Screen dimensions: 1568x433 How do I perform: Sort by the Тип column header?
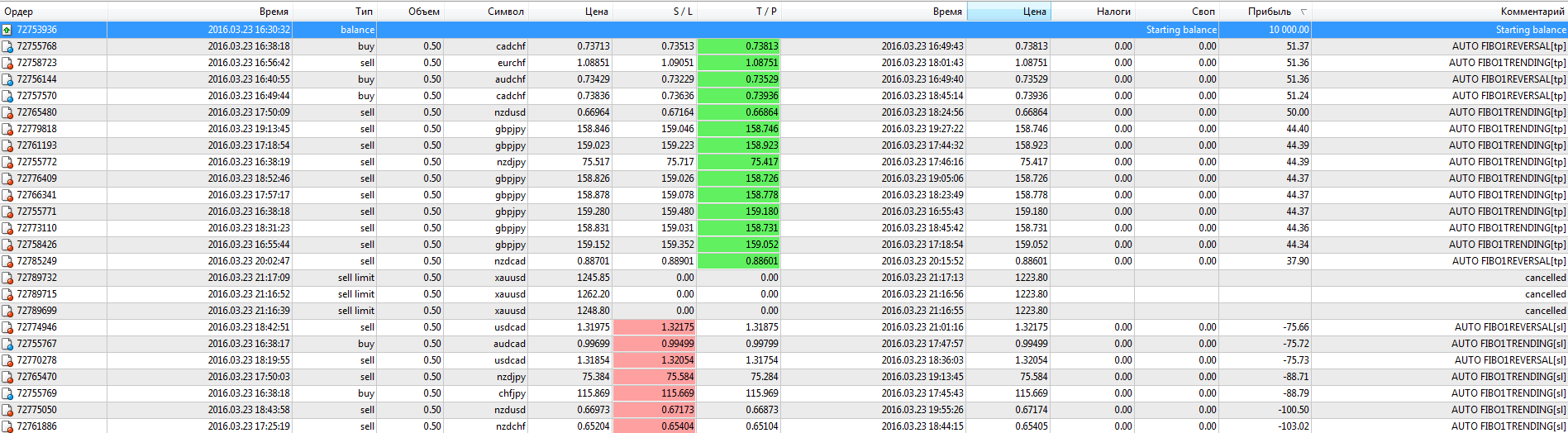pos(334,12)
